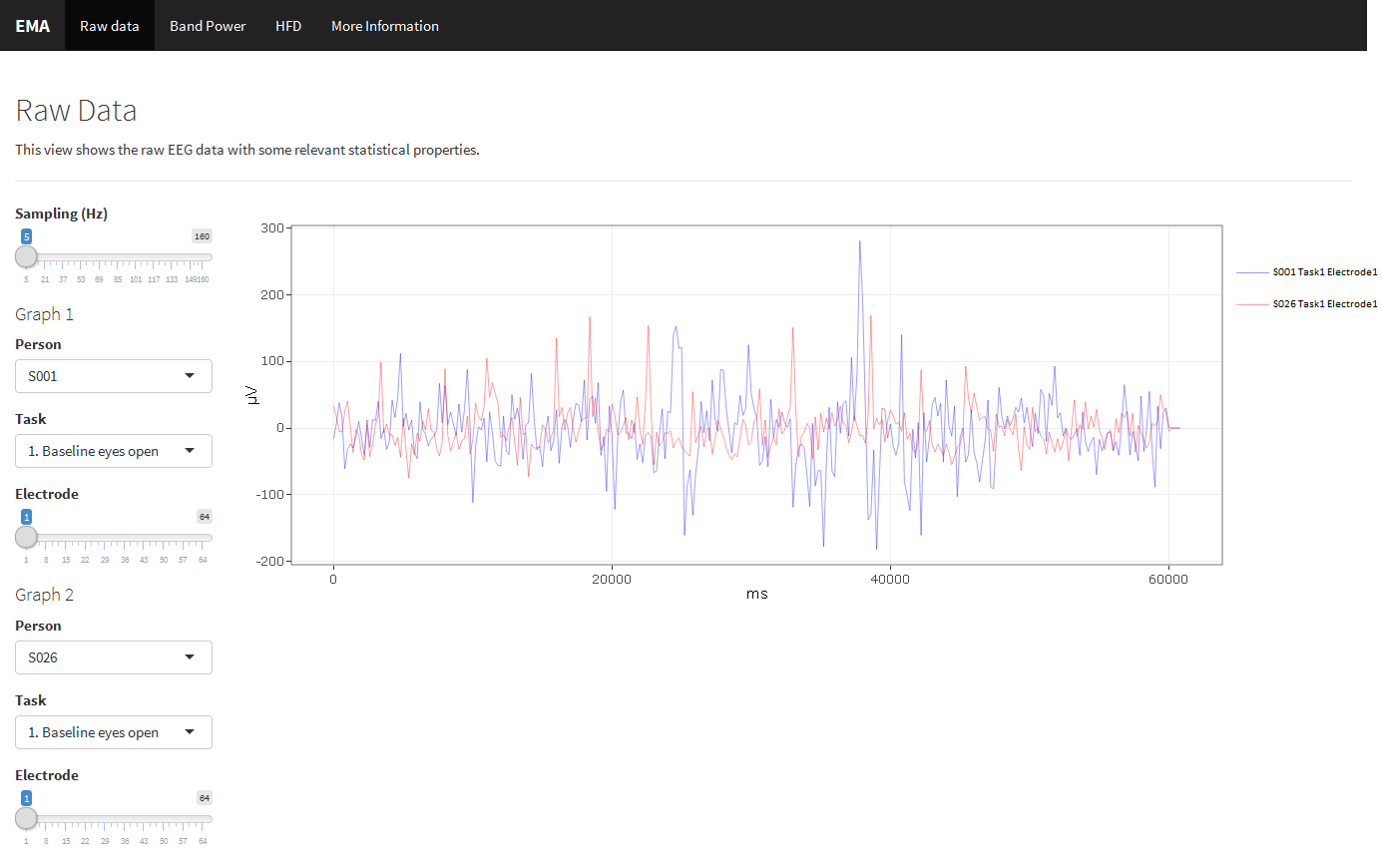Click the tallest blue peak in the EEG plot
This screenshot has width=1382, height=868.
(859, 242)
